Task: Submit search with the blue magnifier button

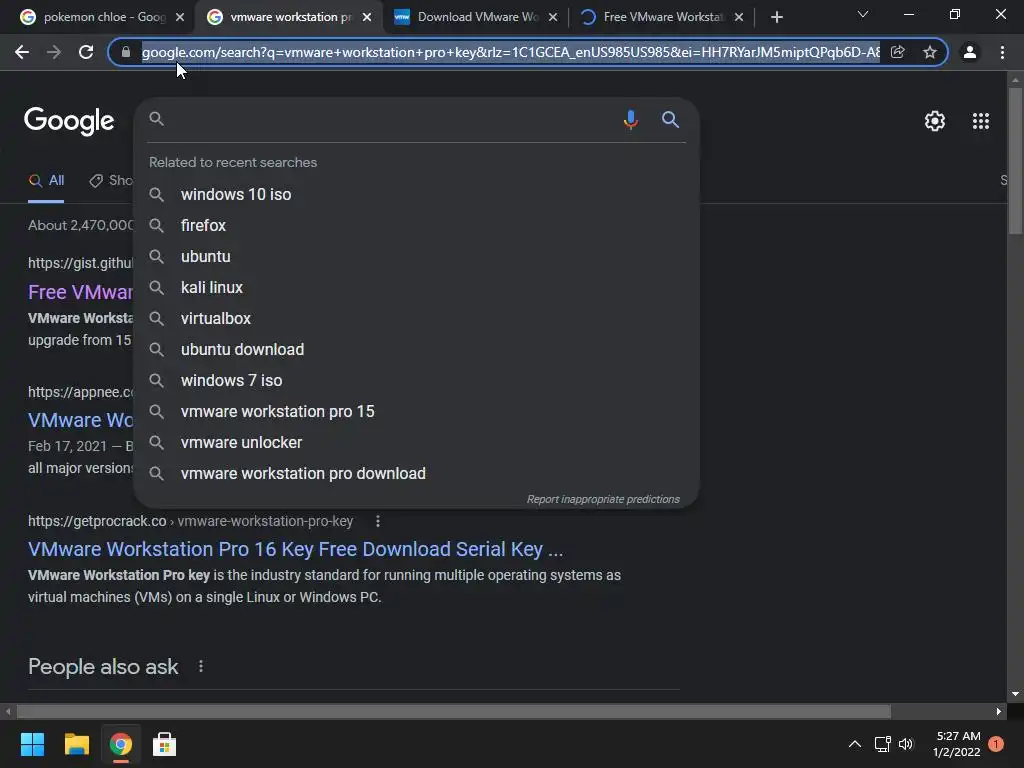Action: click(670, 120)
